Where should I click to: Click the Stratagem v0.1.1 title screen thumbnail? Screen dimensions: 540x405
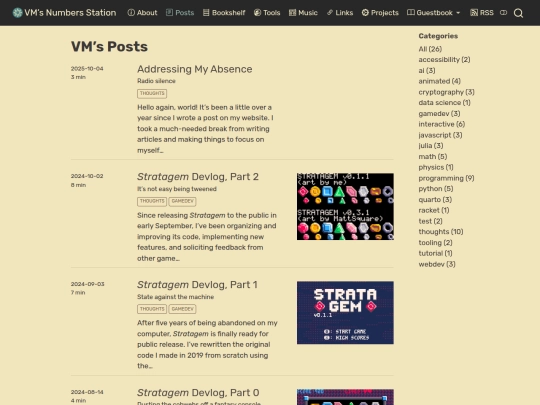point(345,313)
